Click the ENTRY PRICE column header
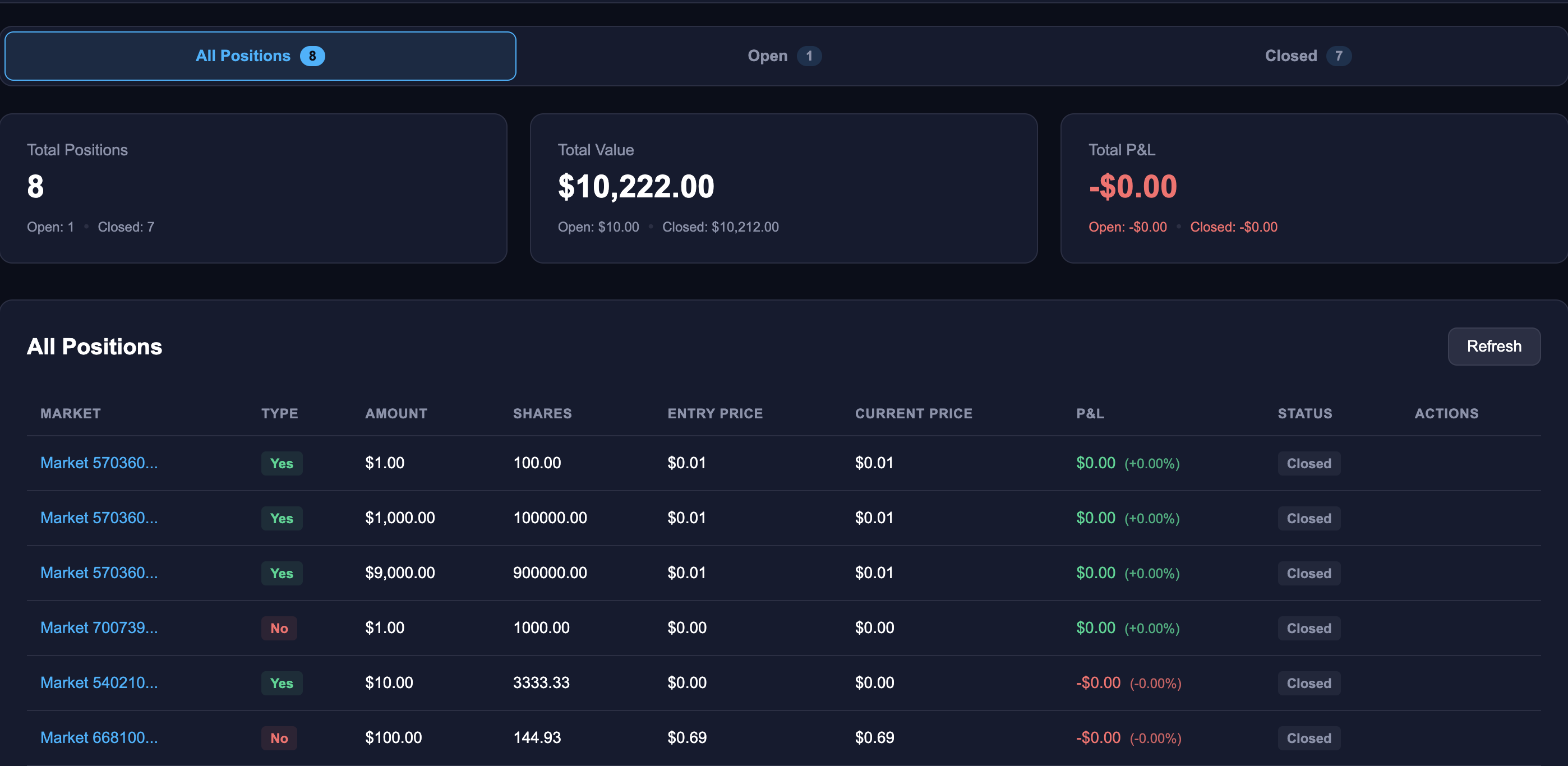Viewport: 1568px width, 766px height. click(x=715, y=414)
